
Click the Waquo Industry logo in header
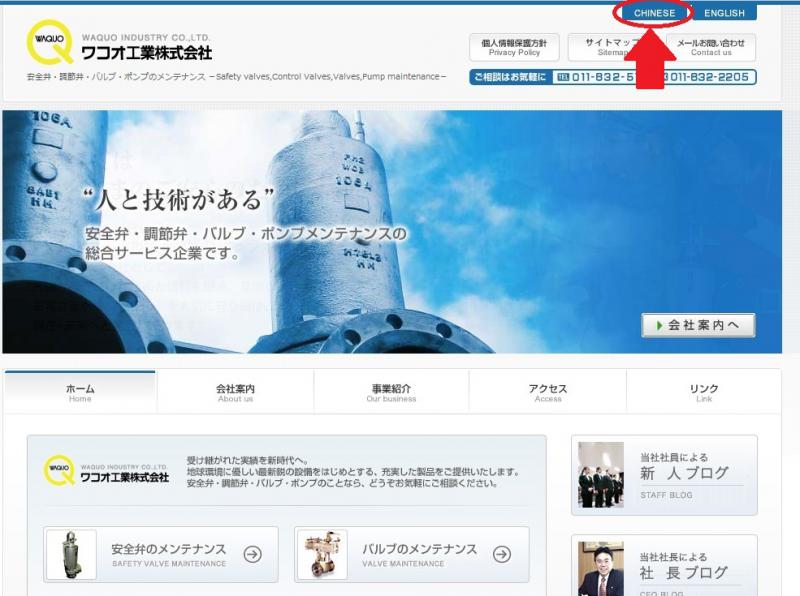120,44
